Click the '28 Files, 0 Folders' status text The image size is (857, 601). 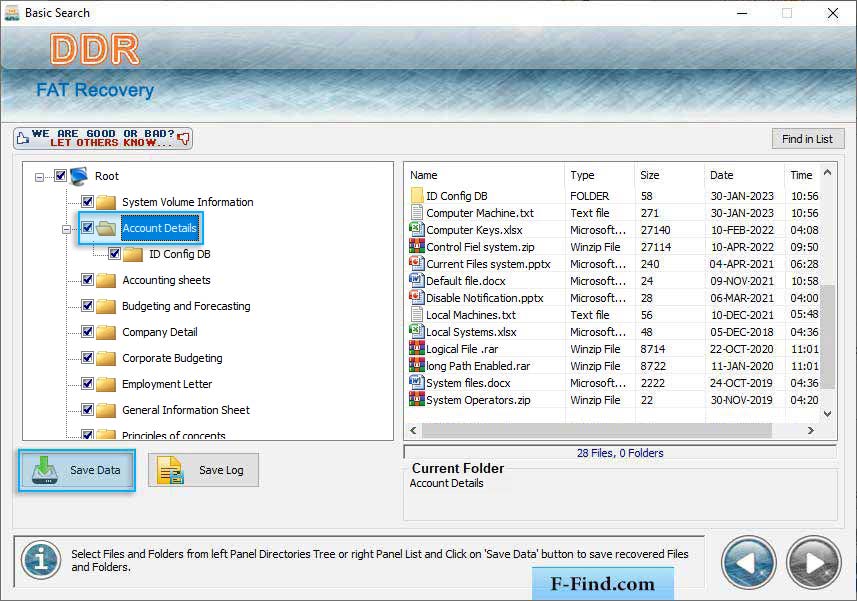point(620,453)
